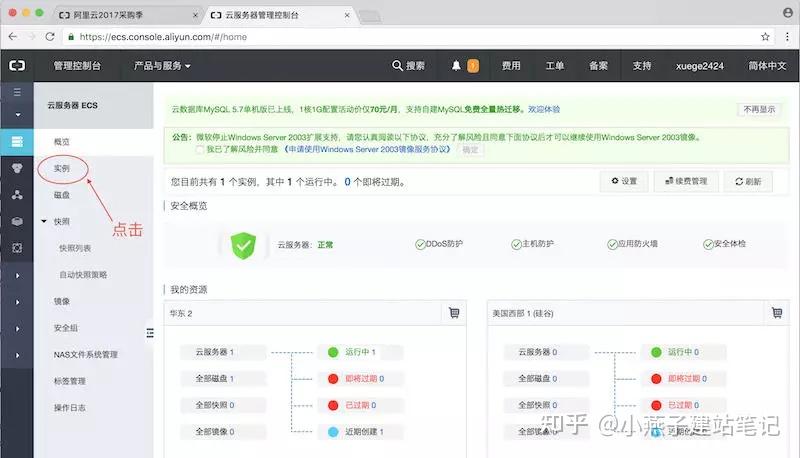Screen dimensions: 800x458
Task: Click the square frame icon in dark sidebar
Action: (x=17, y=248)
